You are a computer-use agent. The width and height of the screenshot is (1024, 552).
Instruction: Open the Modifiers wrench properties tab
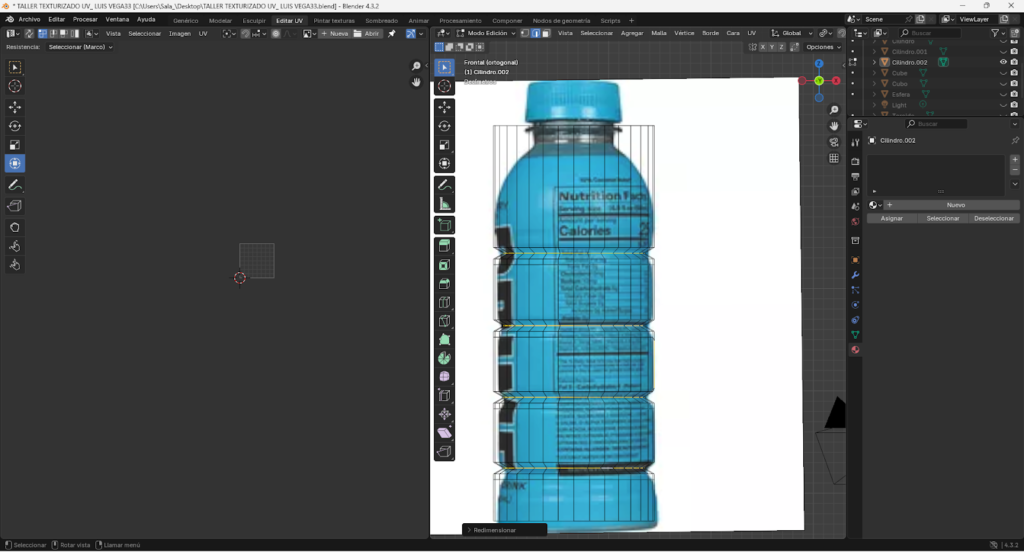tap(855, 275)
